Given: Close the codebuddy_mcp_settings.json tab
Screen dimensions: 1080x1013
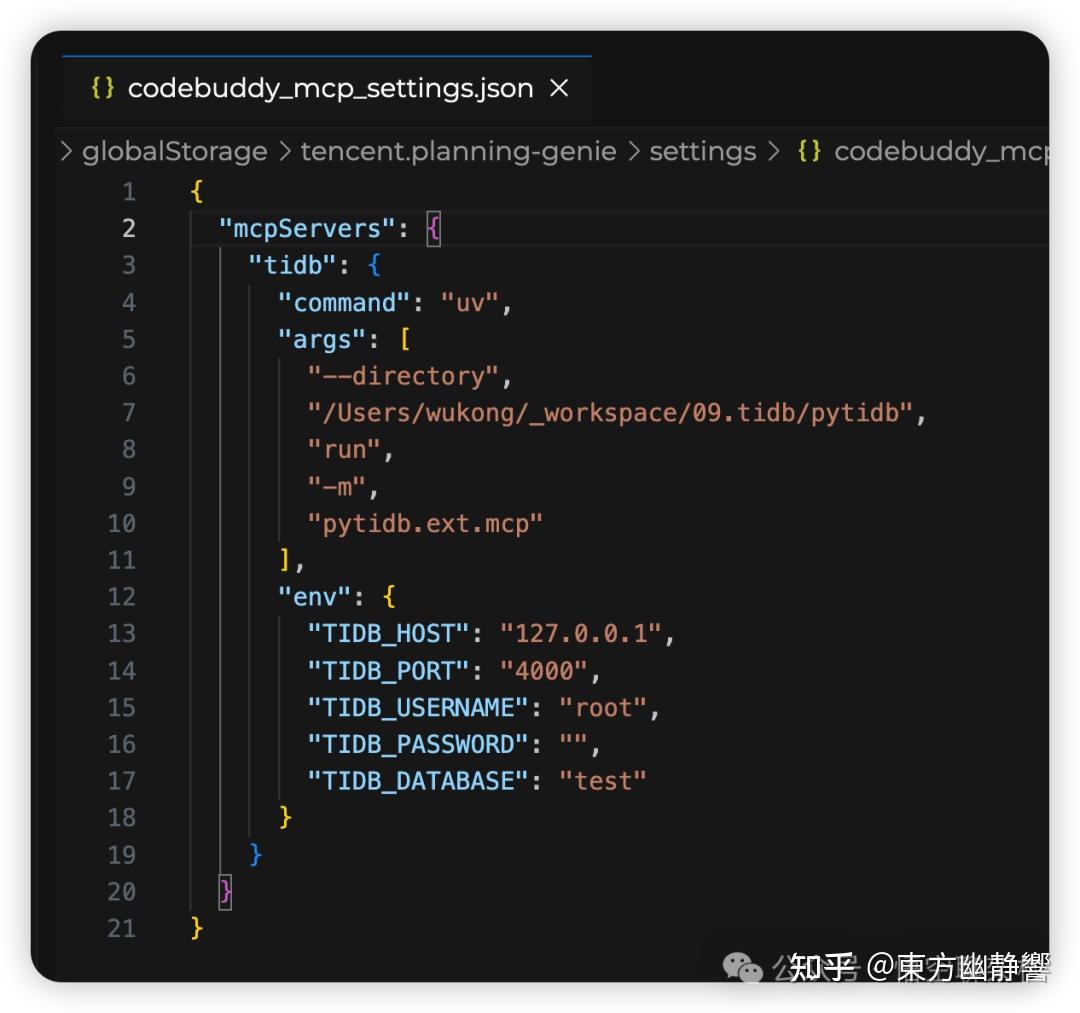Looking at the screenshot, I should click(x=559, y=88).
